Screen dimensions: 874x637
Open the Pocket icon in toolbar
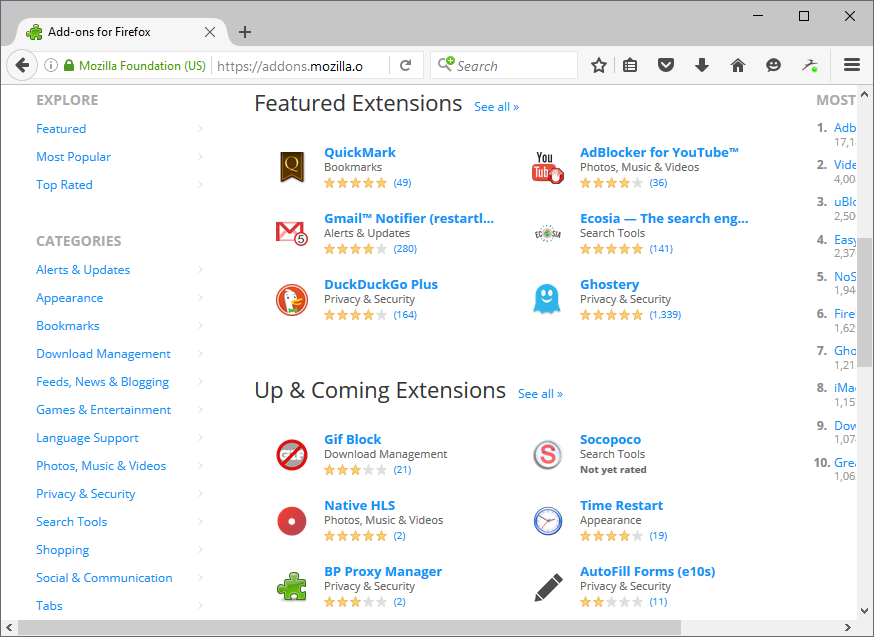tap(666, 66)
